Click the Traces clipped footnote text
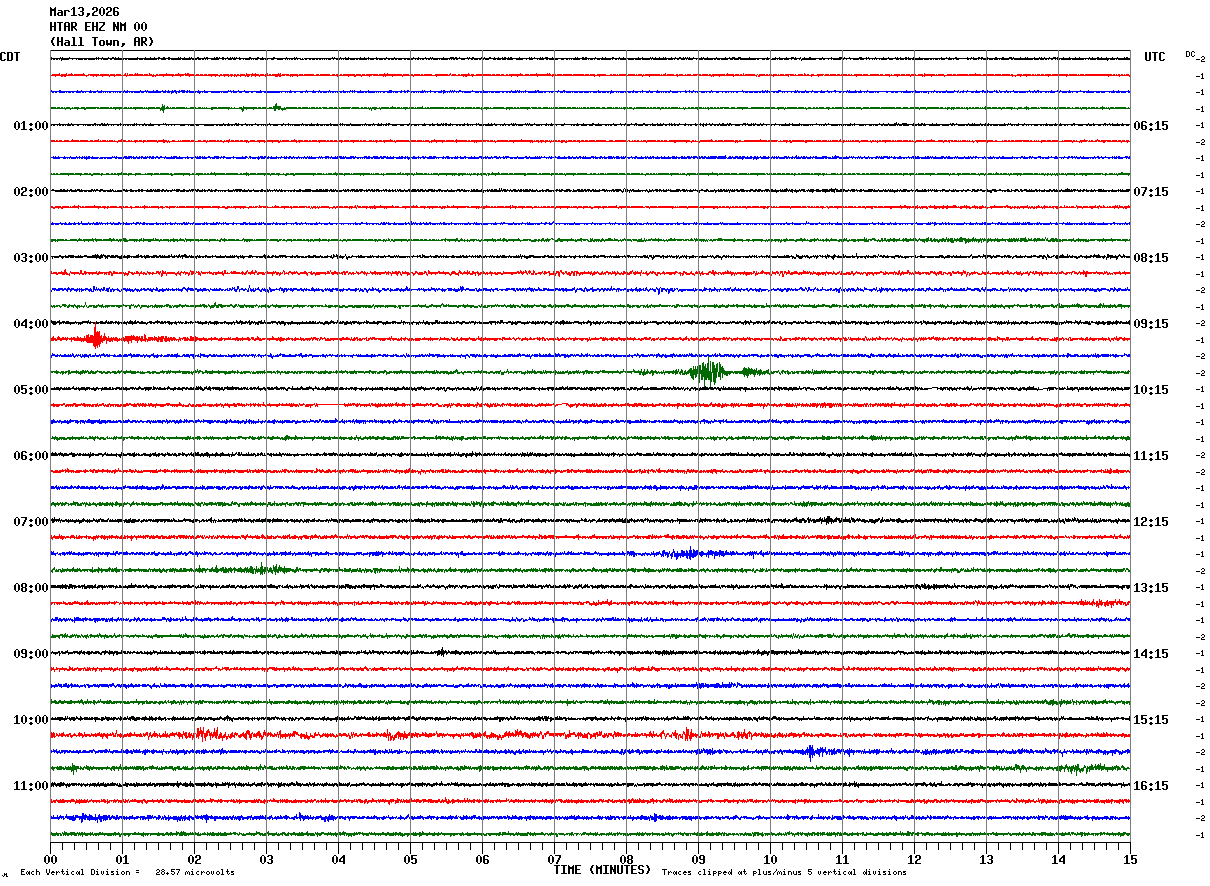 point(784,872)
